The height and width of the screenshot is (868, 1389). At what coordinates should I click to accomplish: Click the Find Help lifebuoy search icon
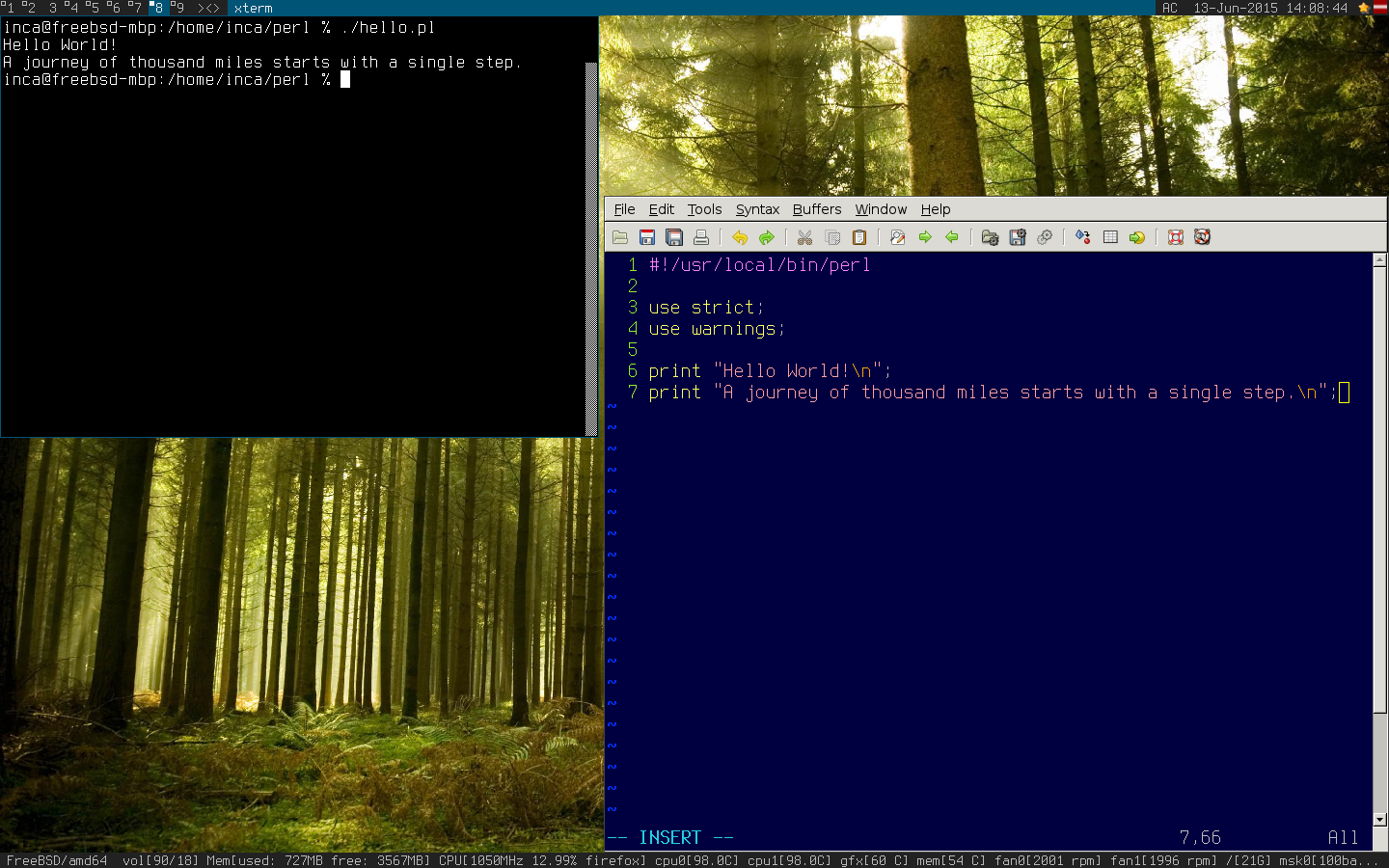click(x=1202, y=237)
